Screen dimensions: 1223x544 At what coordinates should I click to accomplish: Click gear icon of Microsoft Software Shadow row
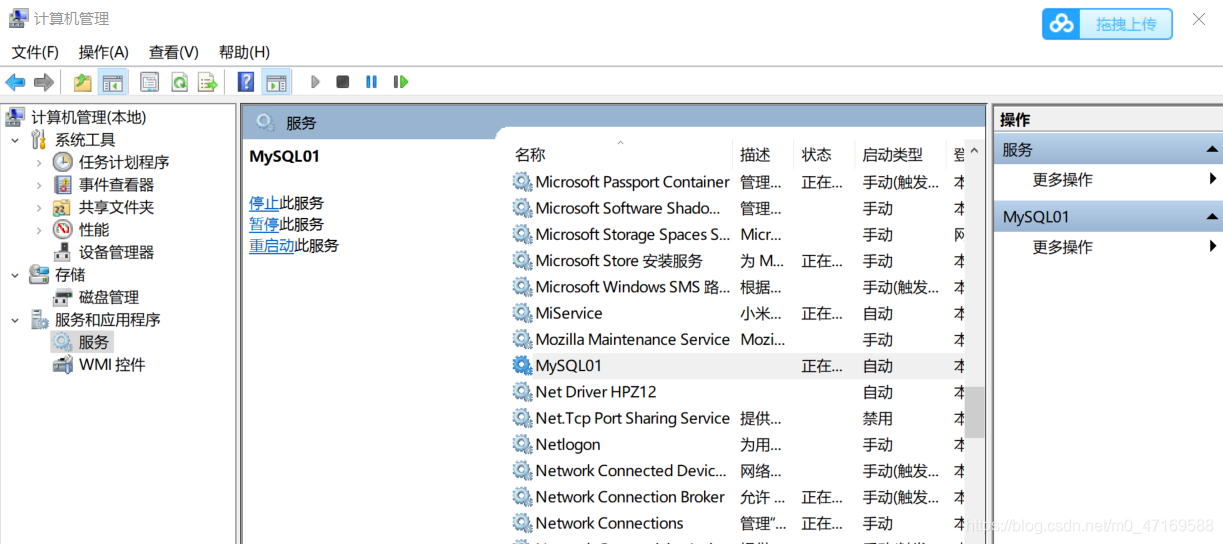[x=522, y=208]
